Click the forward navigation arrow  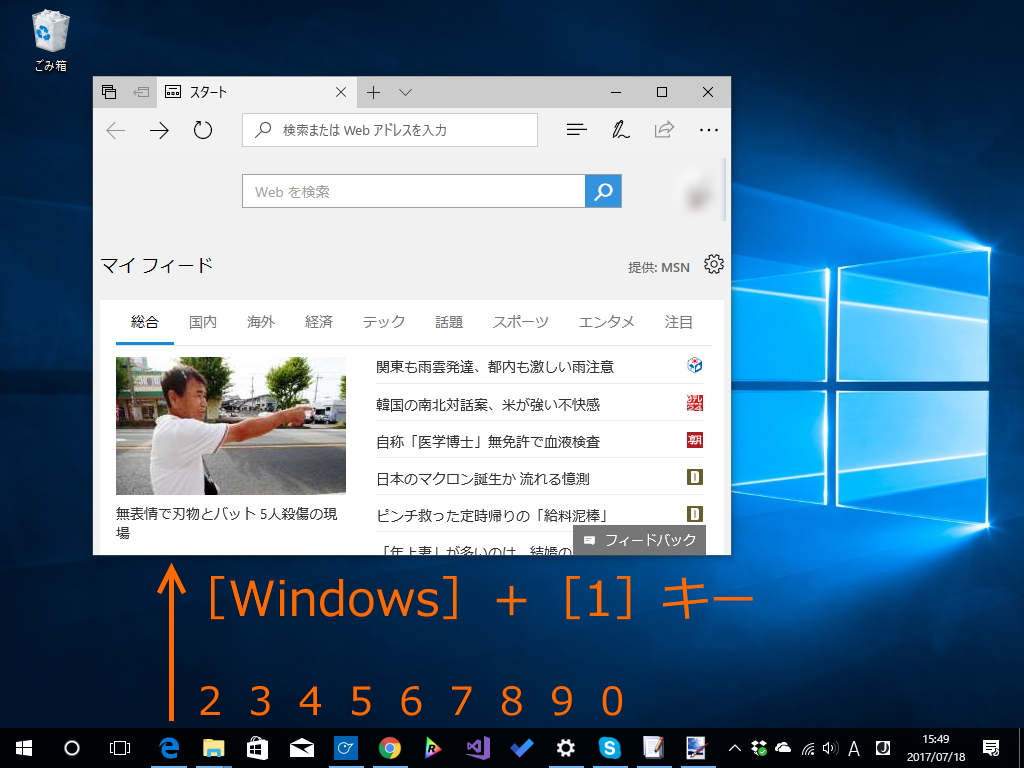point(159,130)
